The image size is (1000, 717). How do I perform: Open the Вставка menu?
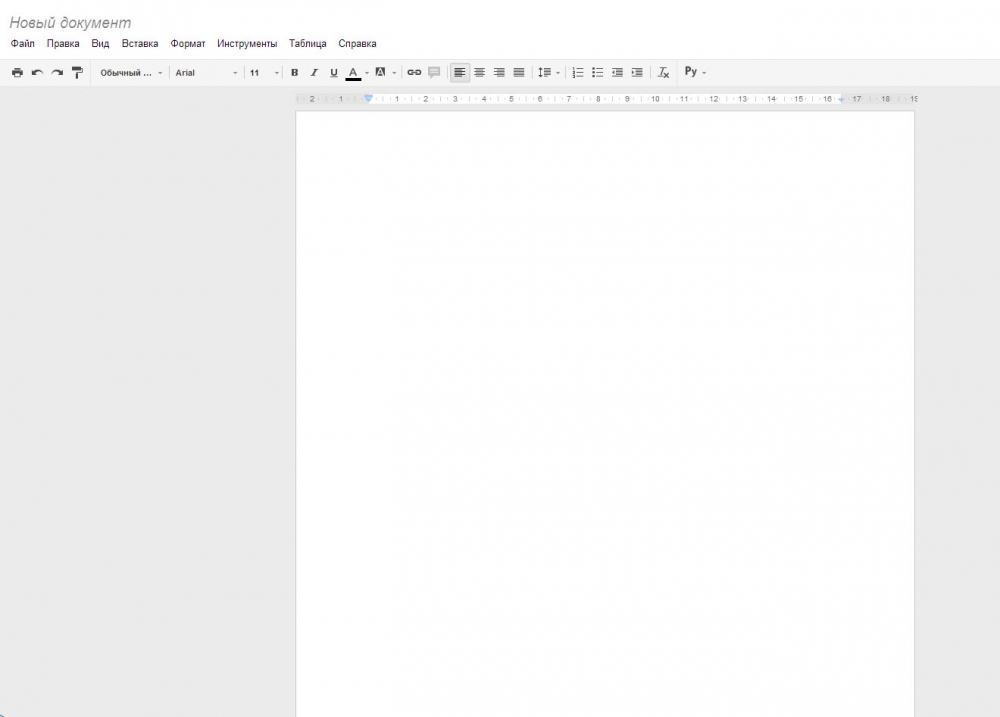[140, 44]
